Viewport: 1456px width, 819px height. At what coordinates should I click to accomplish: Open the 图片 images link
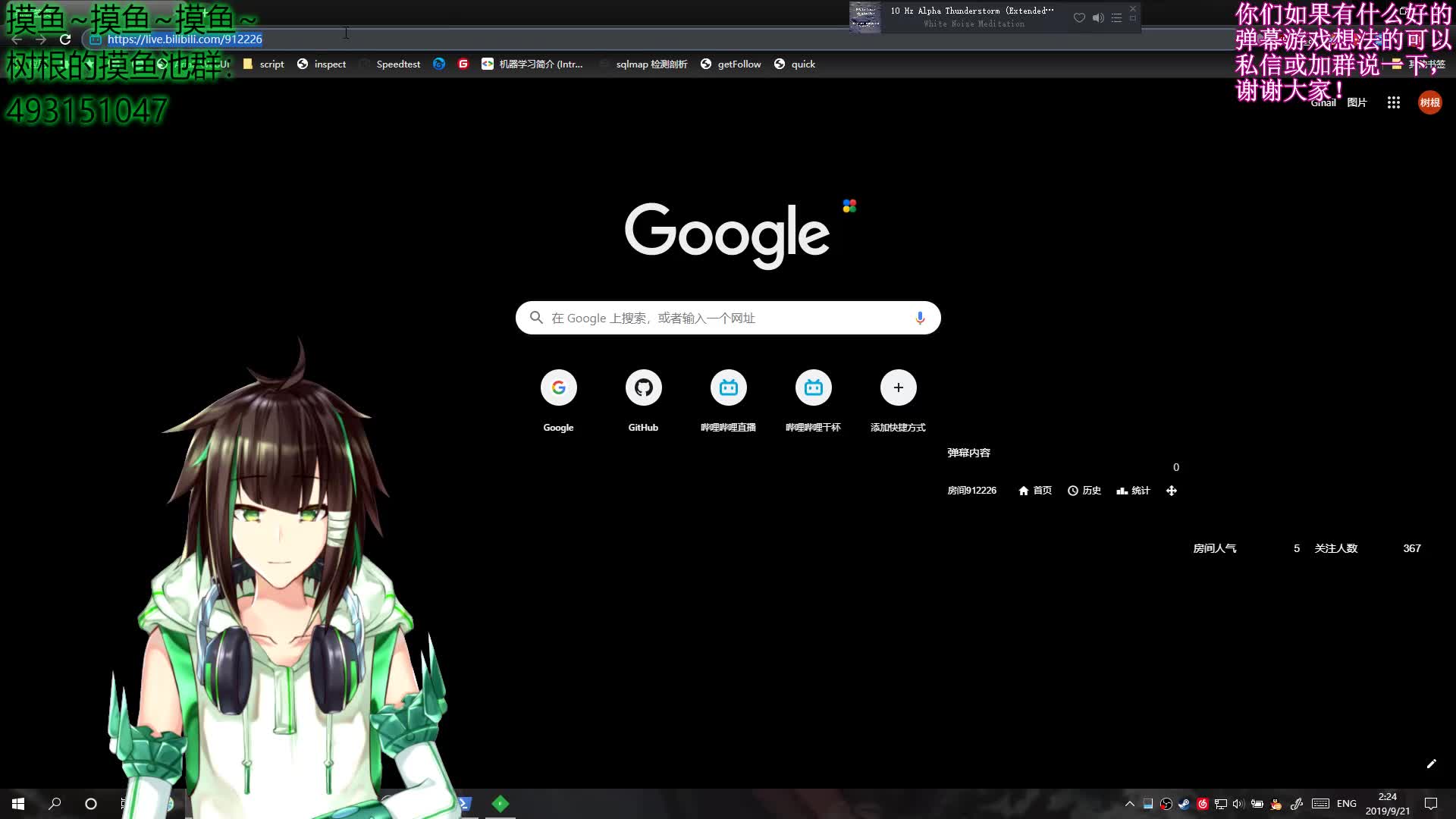pyautogui.click(x=1357, y=102)
